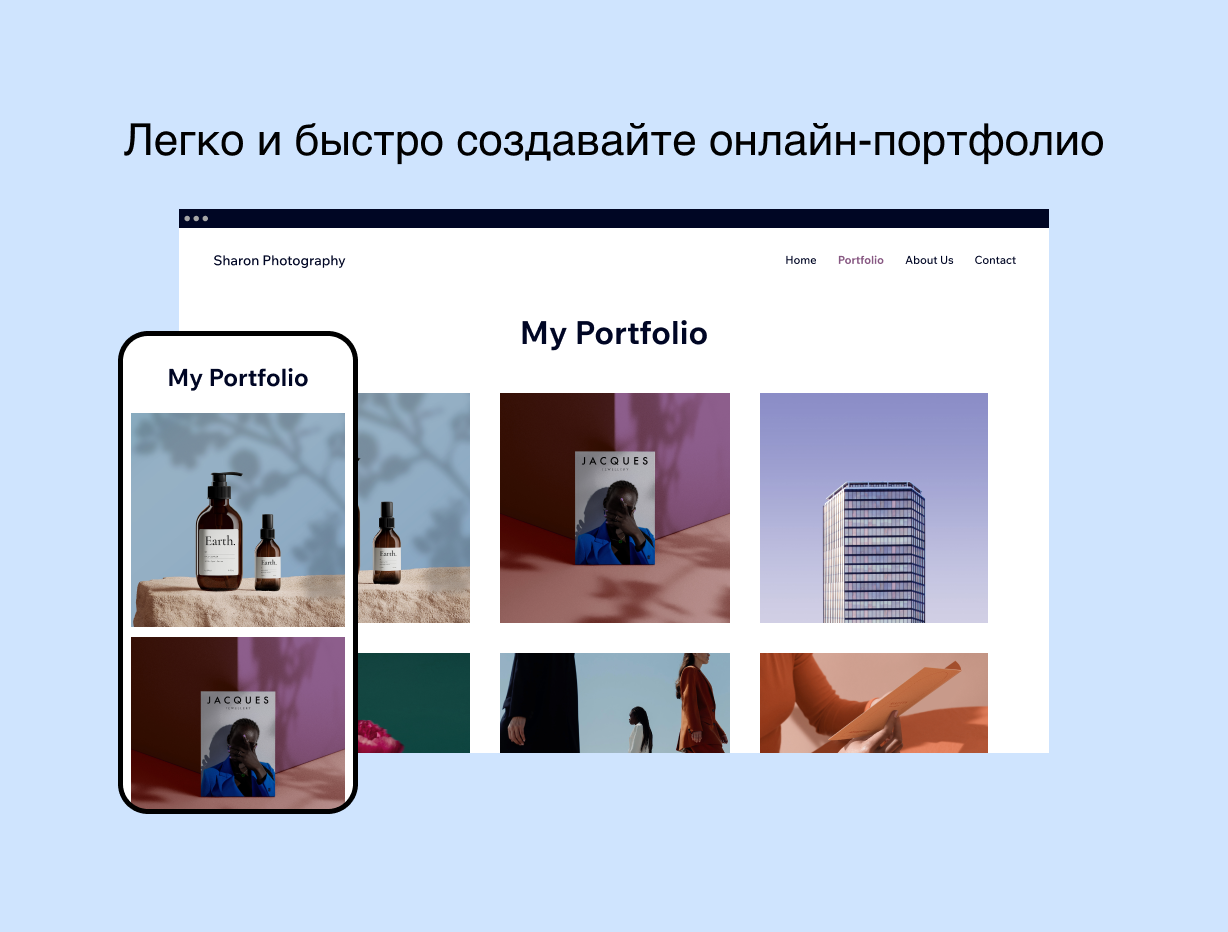The image size is (1228, 932).
Task: Select the Portfolio navigation link
Action: [860, 260]
